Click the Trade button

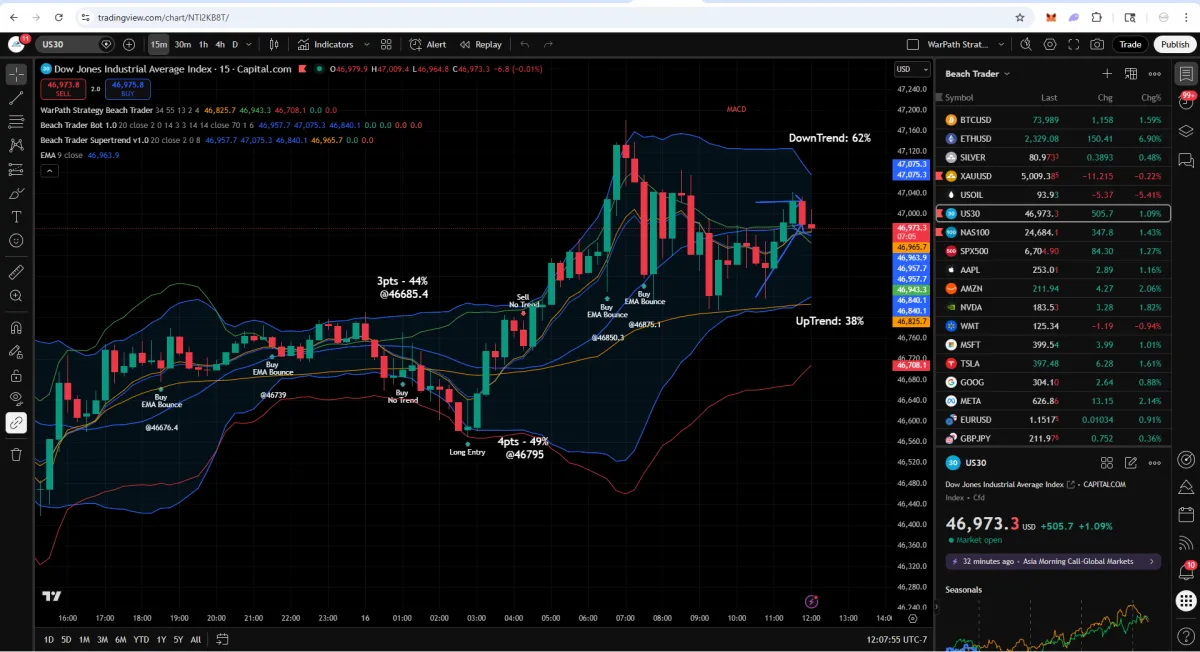coord(1130,44)
